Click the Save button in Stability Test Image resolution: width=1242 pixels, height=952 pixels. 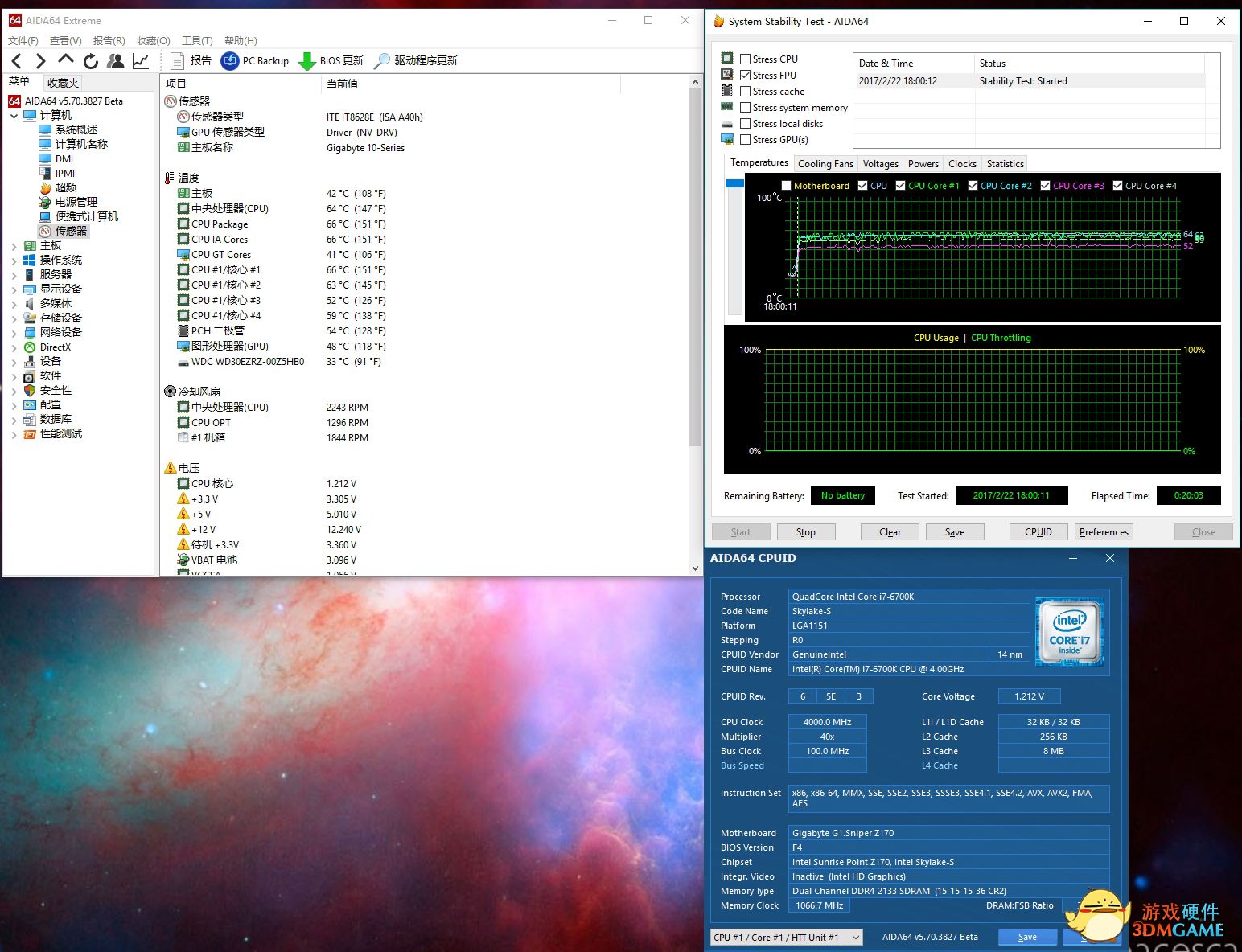pos(955,532)
